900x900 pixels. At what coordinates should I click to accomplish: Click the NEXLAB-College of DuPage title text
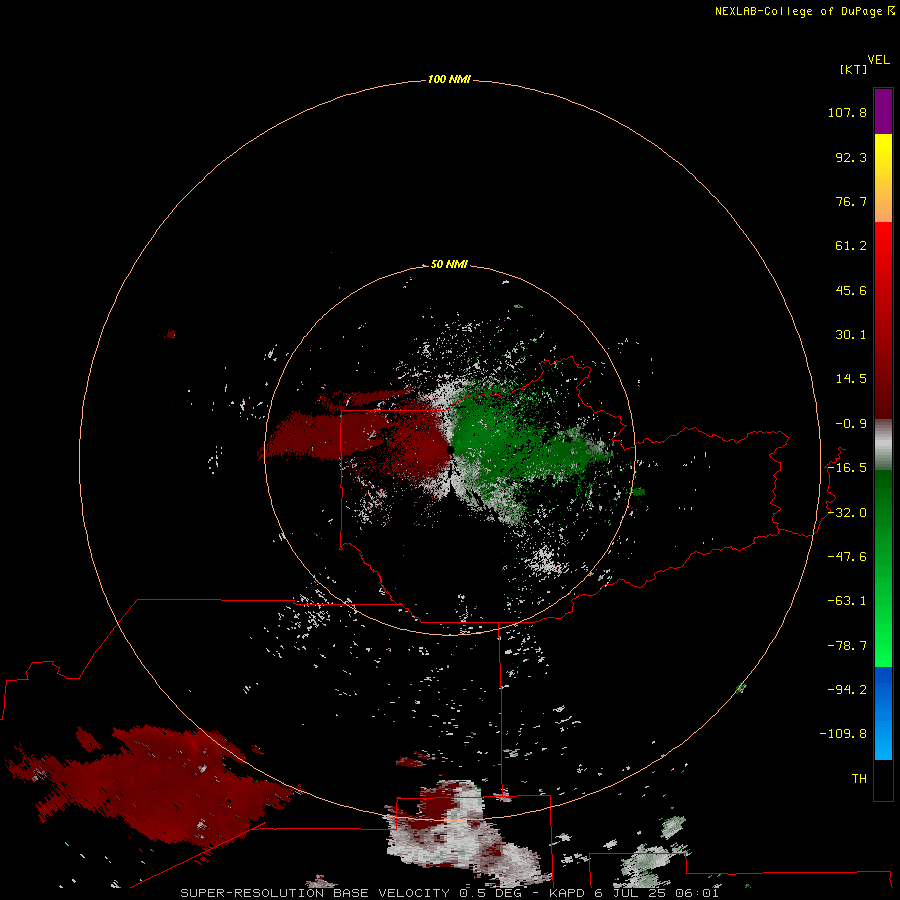tap(798, 11)
